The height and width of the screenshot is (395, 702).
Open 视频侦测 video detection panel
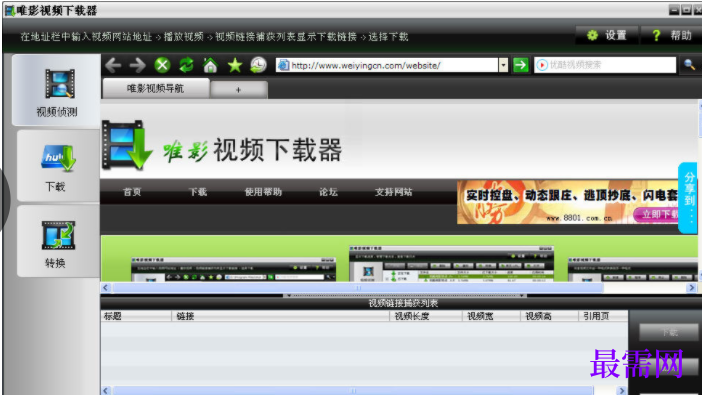pyautogui.click(x=57, y=91)
